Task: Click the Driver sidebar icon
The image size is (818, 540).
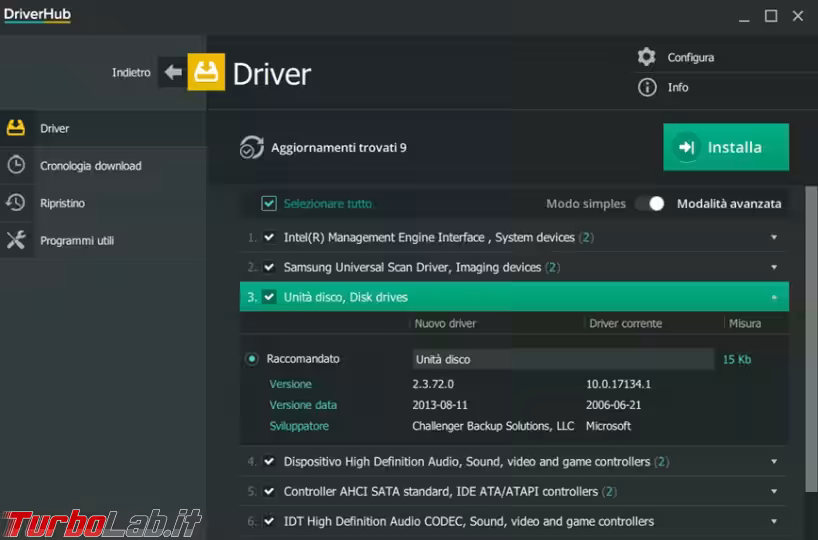Action: point(16,128)
